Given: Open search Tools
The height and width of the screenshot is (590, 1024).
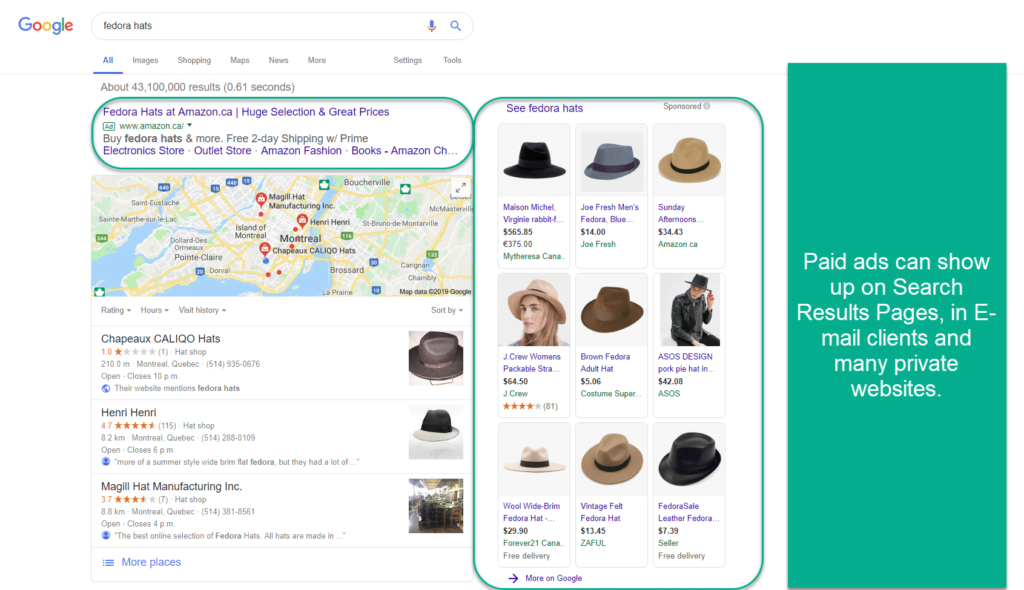Looking at the screenshot, I should pos(452,60).
